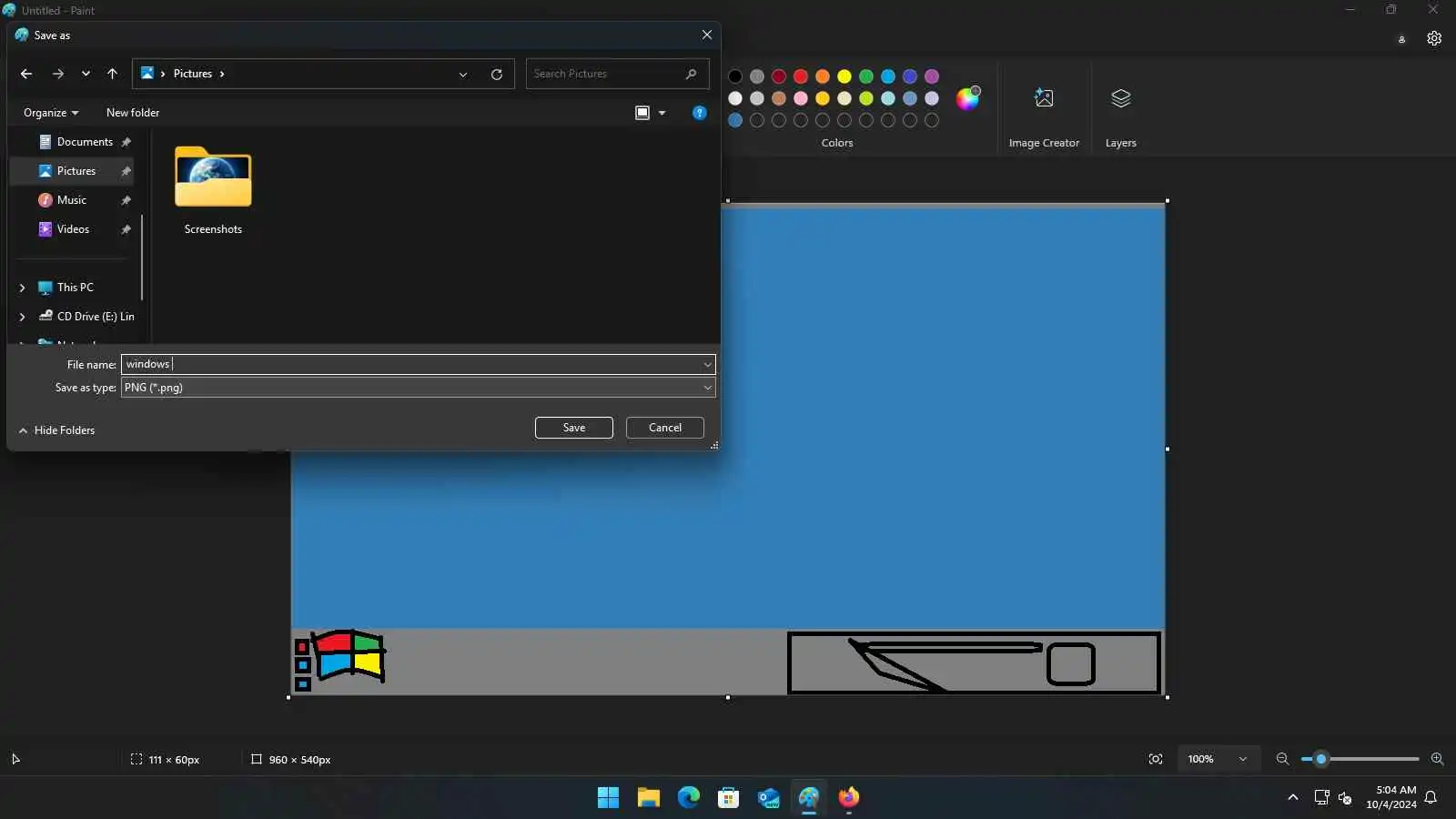
Task: Collapse folders with Hide Folders
Action: coord(56,430)
